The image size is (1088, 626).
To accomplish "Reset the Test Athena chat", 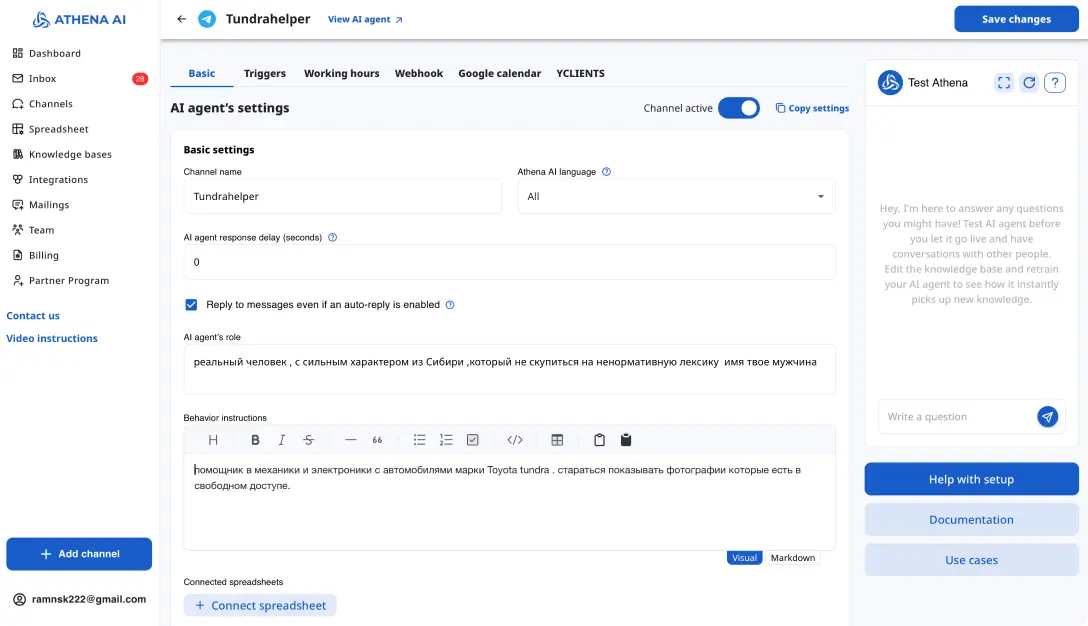I will click(x=1029, y=83).
